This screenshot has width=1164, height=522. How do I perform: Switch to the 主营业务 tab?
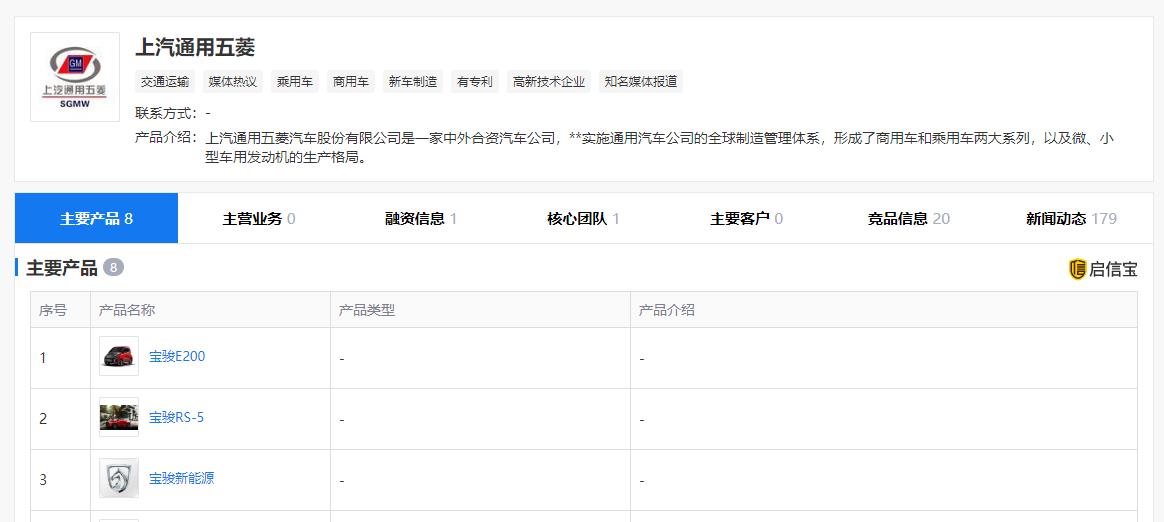[259, 218]
